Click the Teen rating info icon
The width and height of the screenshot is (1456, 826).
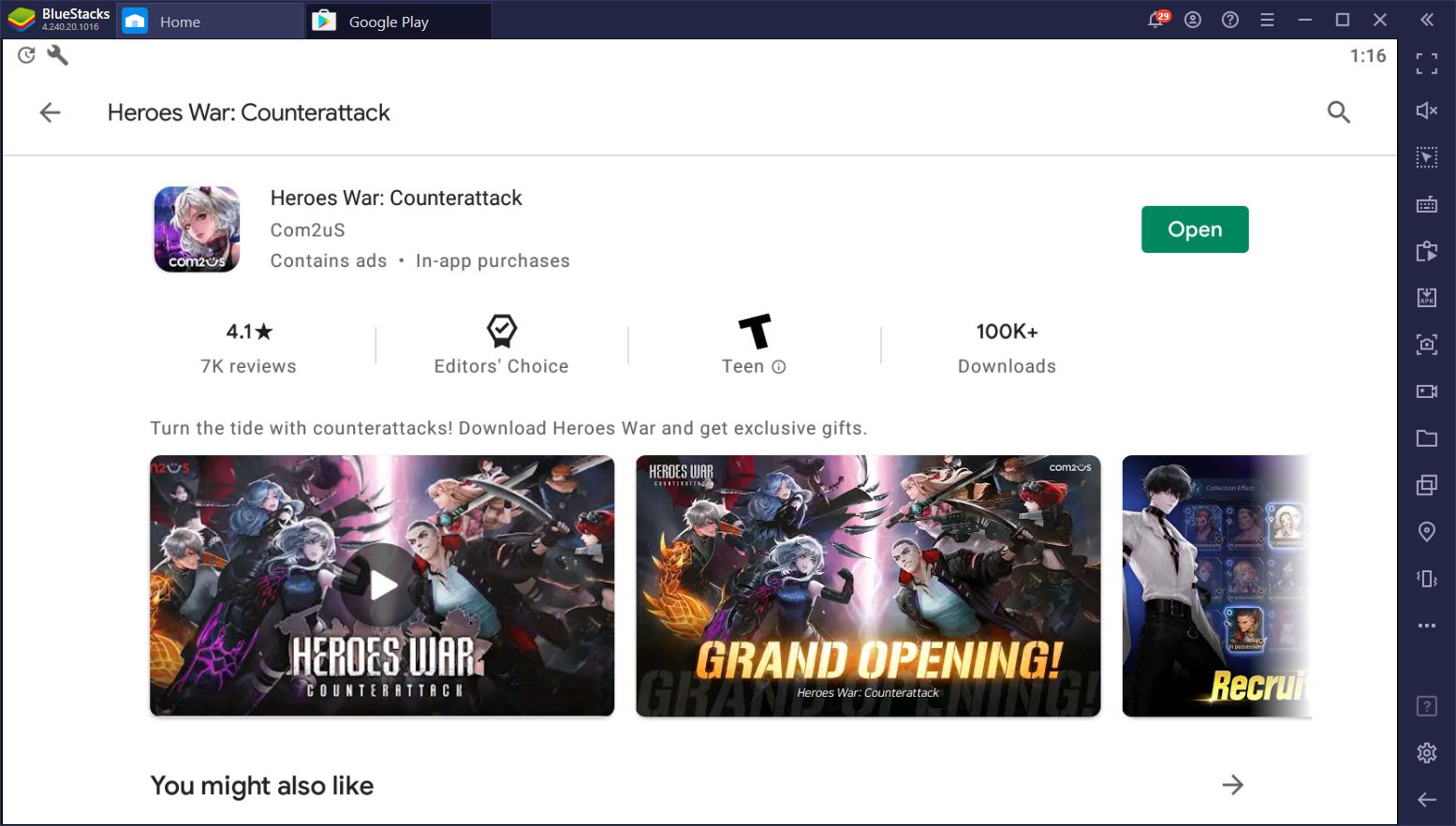click(779, 367)
